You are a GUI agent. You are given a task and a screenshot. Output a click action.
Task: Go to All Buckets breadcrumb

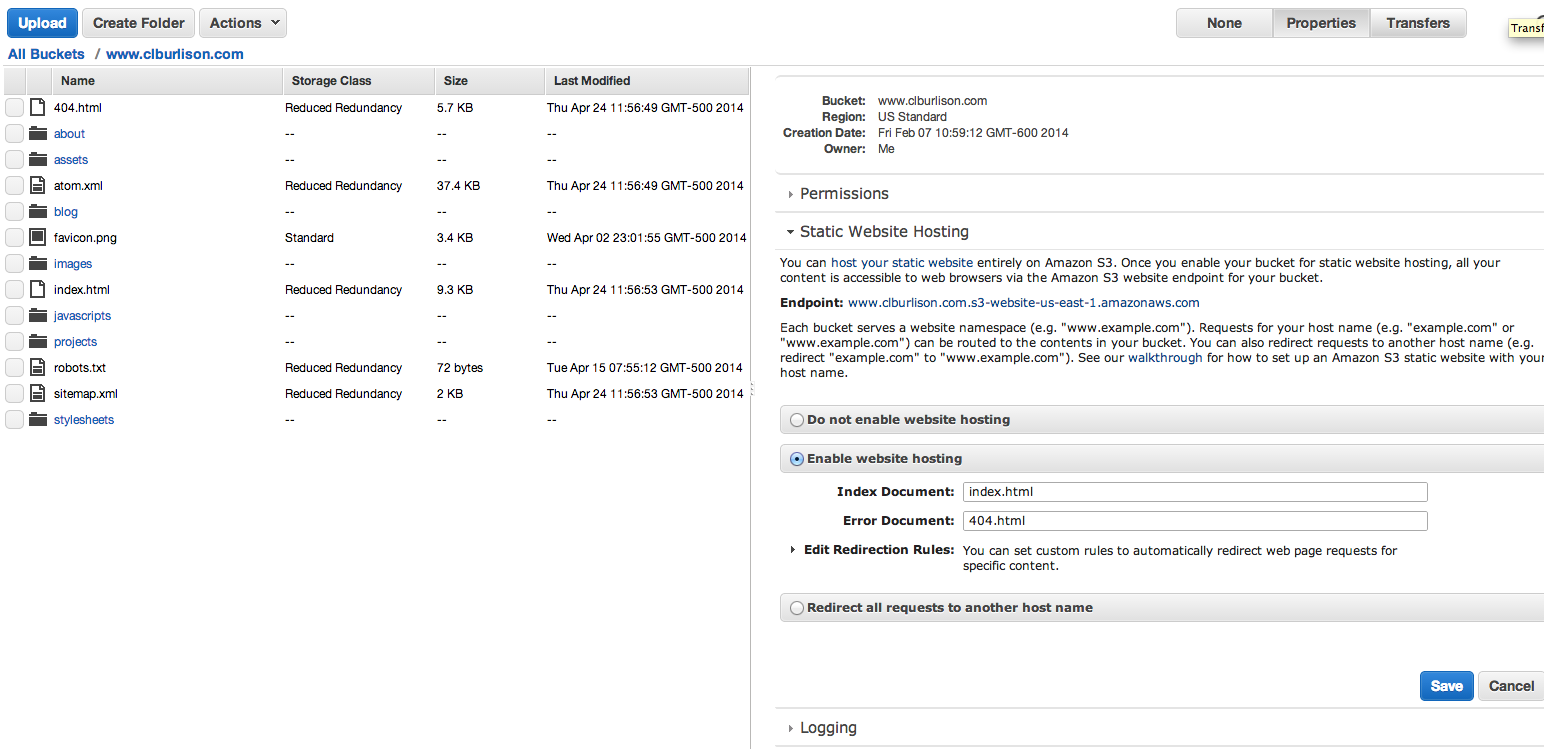46,54
